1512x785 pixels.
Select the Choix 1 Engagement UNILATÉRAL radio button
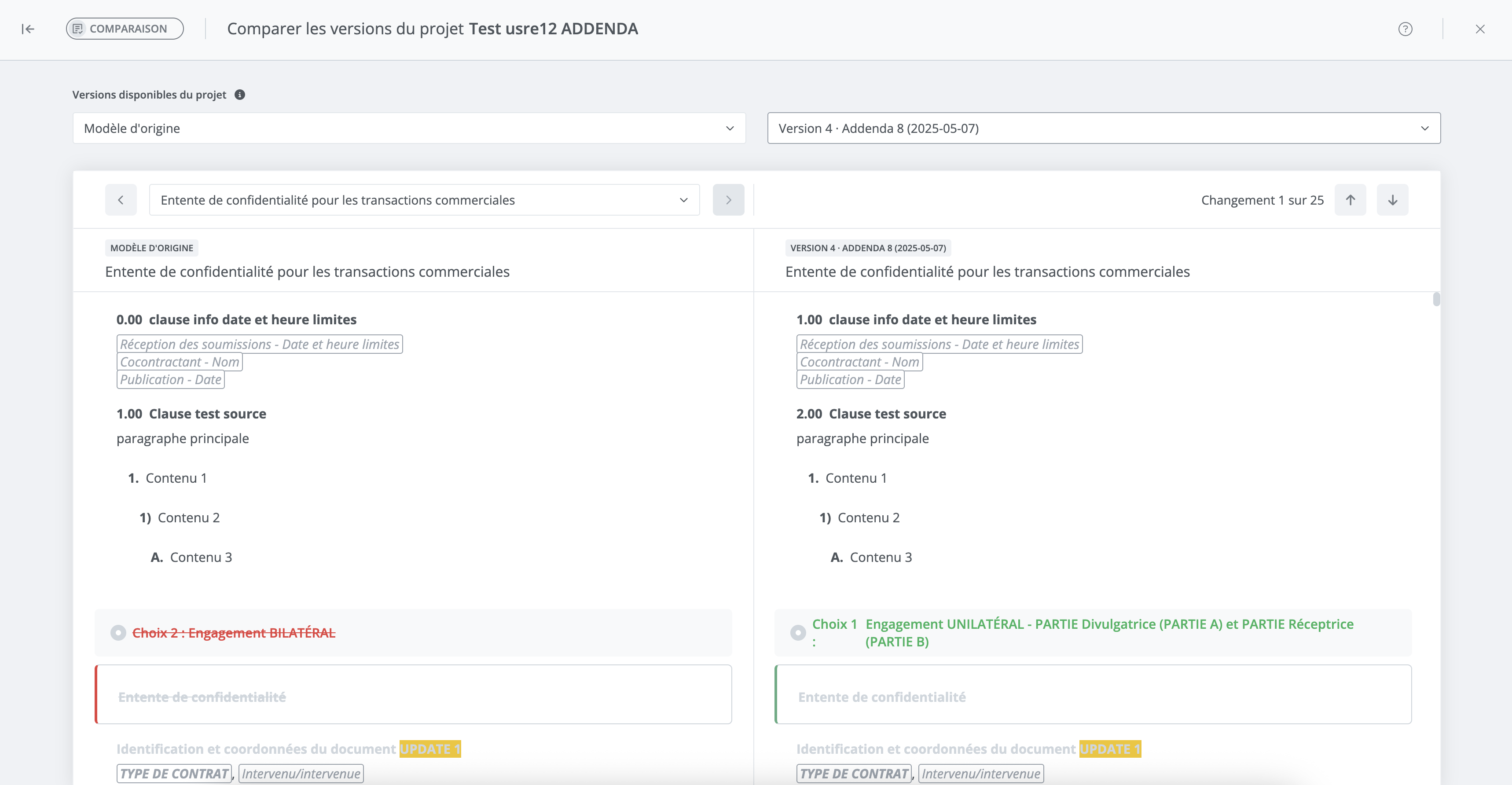tap(798, 632)
